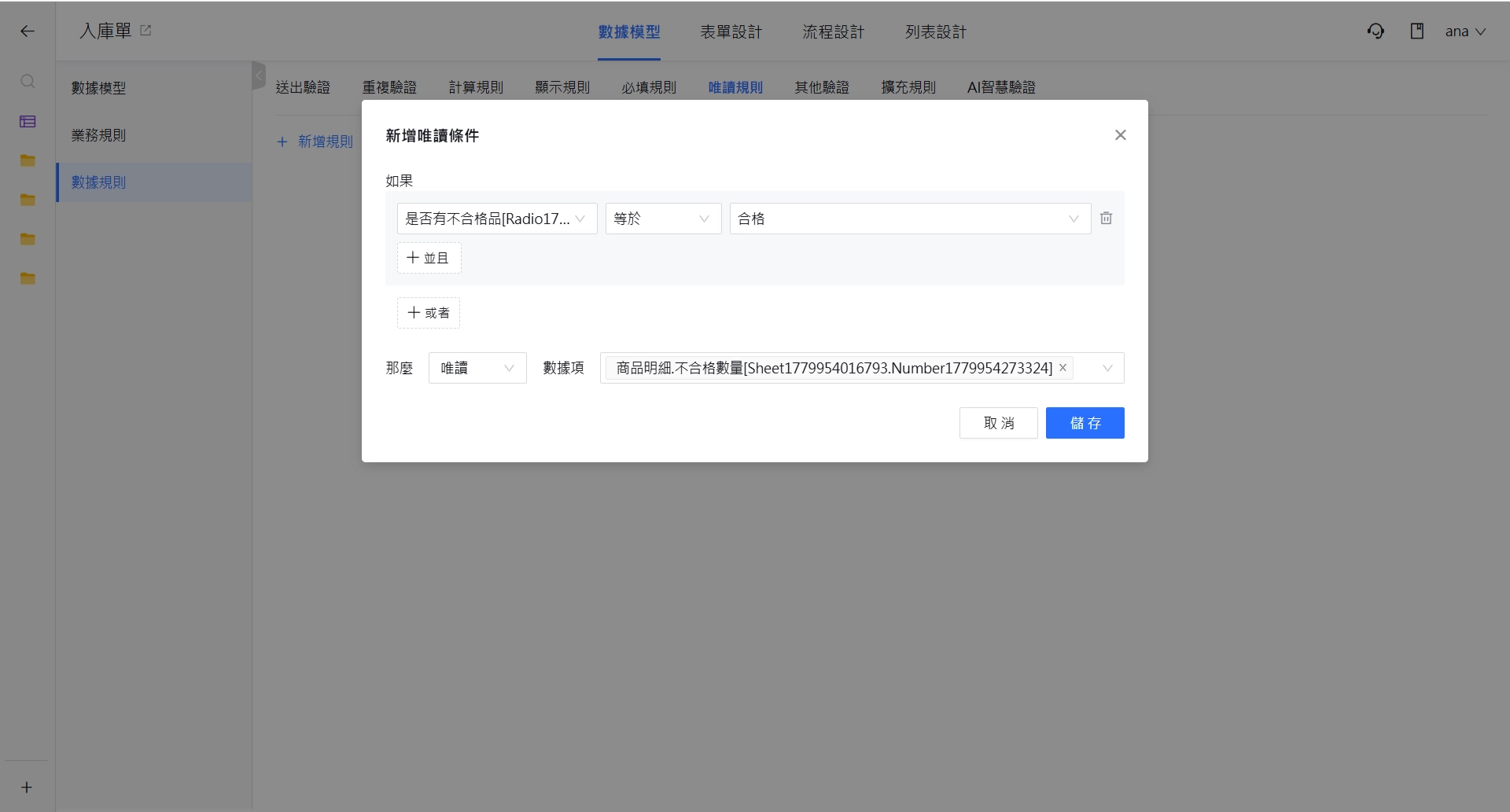The image size is (1510, 812).
Task: Add an OR group with 或者 button
Action: click(x=429, y=313)
